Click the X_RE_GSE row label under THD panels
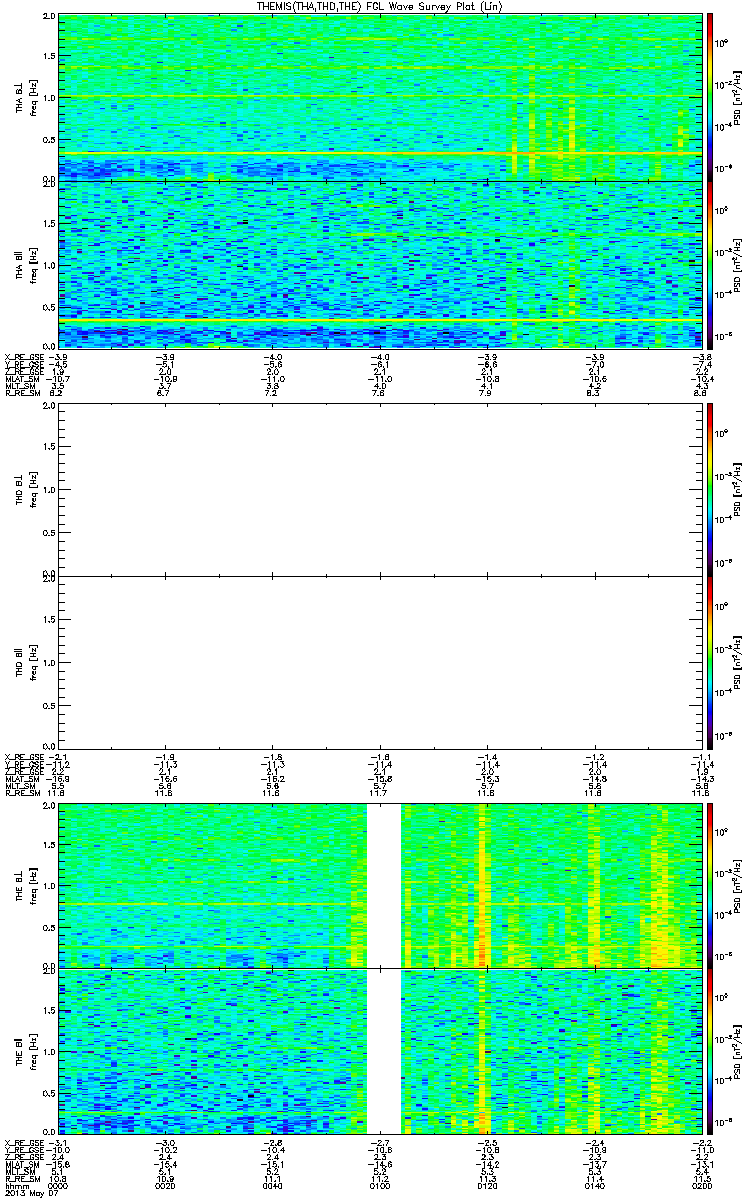This screenshot has width=750, height=1200. pyautogui.click(x=23, y=758)
